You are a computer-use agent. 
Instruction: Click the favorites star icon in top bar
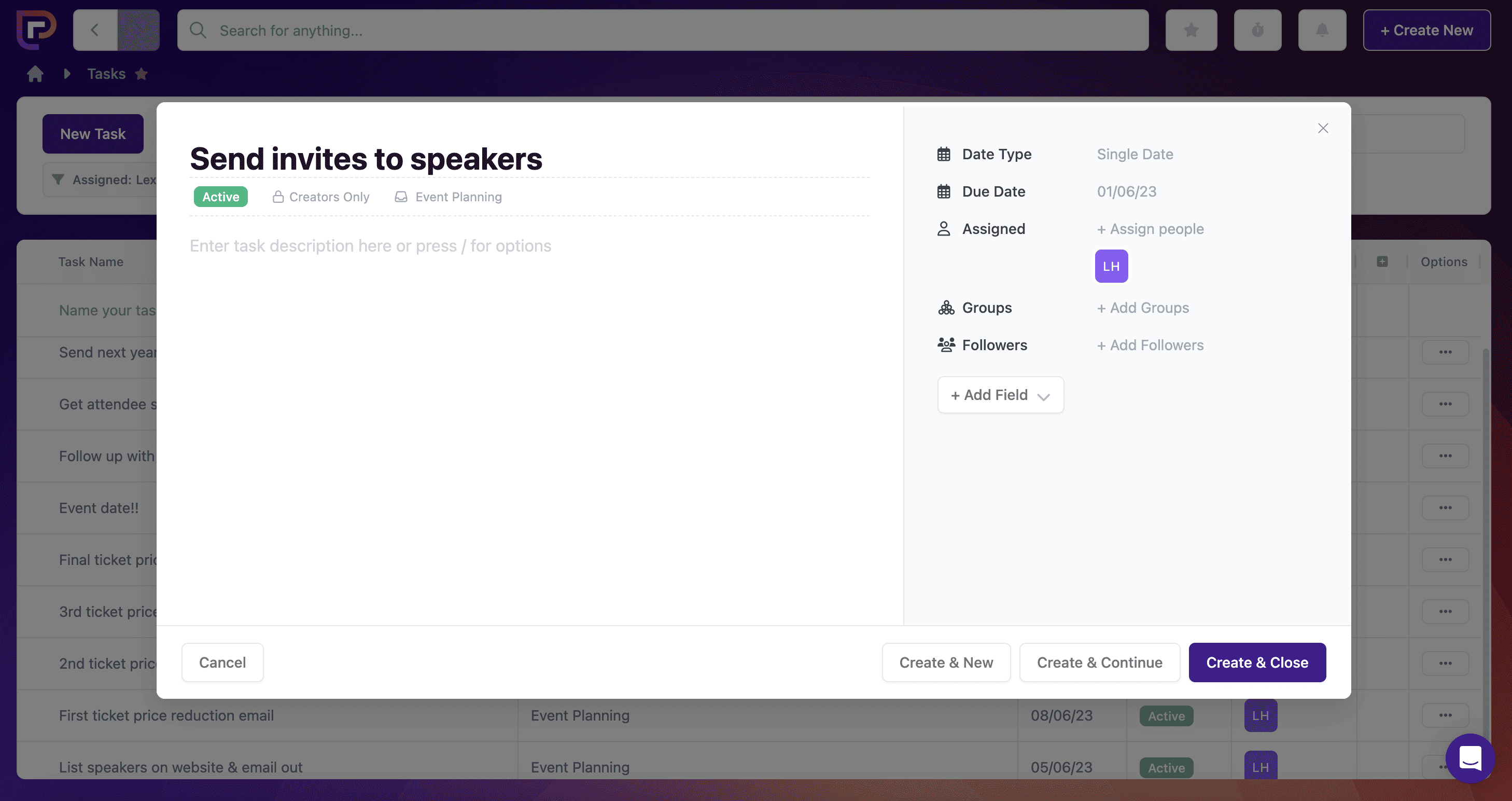tap(1191, 30)
